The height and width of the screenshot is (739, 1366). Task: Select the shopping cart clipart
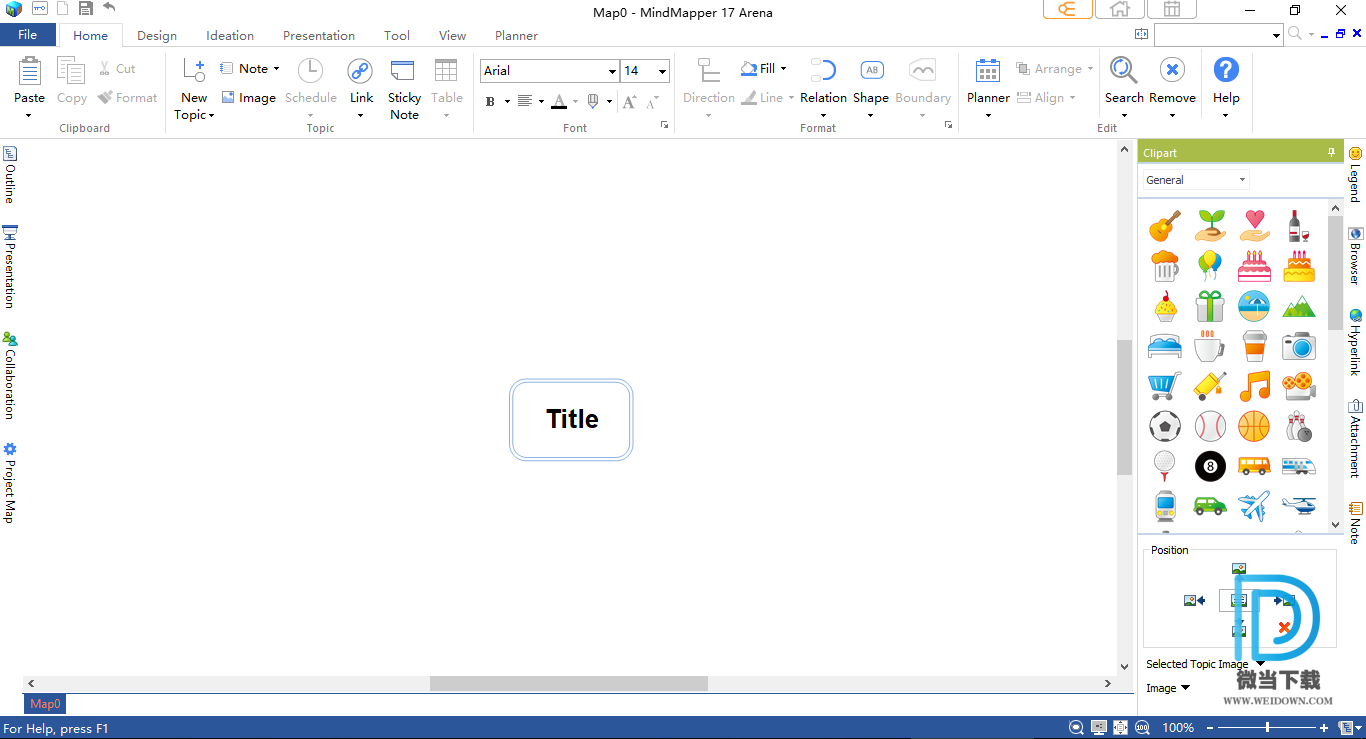pos(1165,386)
